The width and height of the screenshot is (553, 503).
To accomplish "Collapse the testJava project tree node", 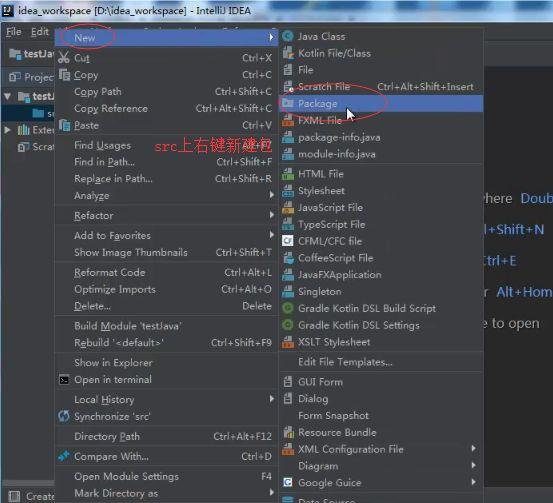I will (8, 96).
